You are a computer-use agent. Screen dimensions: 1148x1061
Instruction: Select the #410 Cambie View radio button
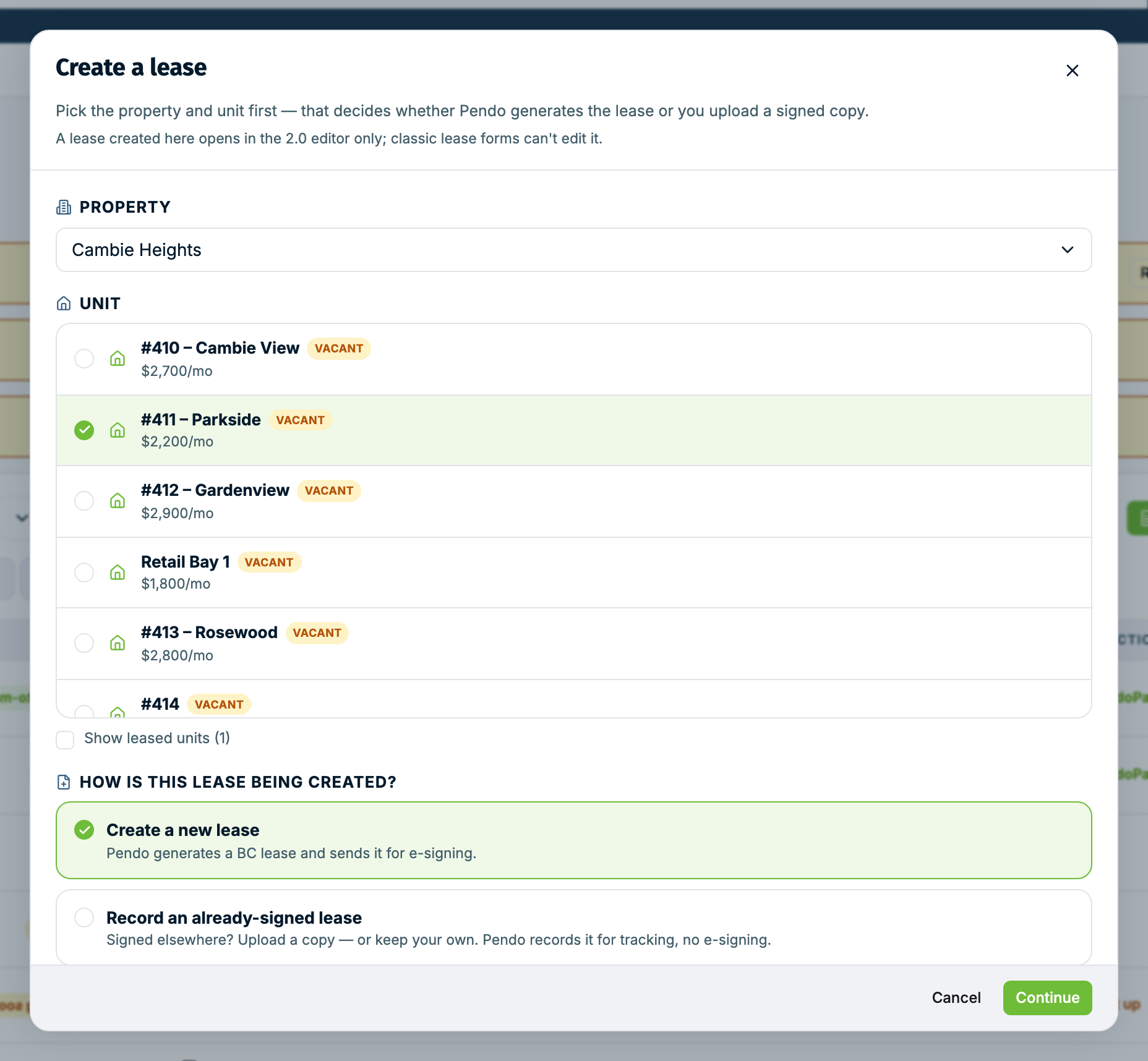tap(84, 359)
